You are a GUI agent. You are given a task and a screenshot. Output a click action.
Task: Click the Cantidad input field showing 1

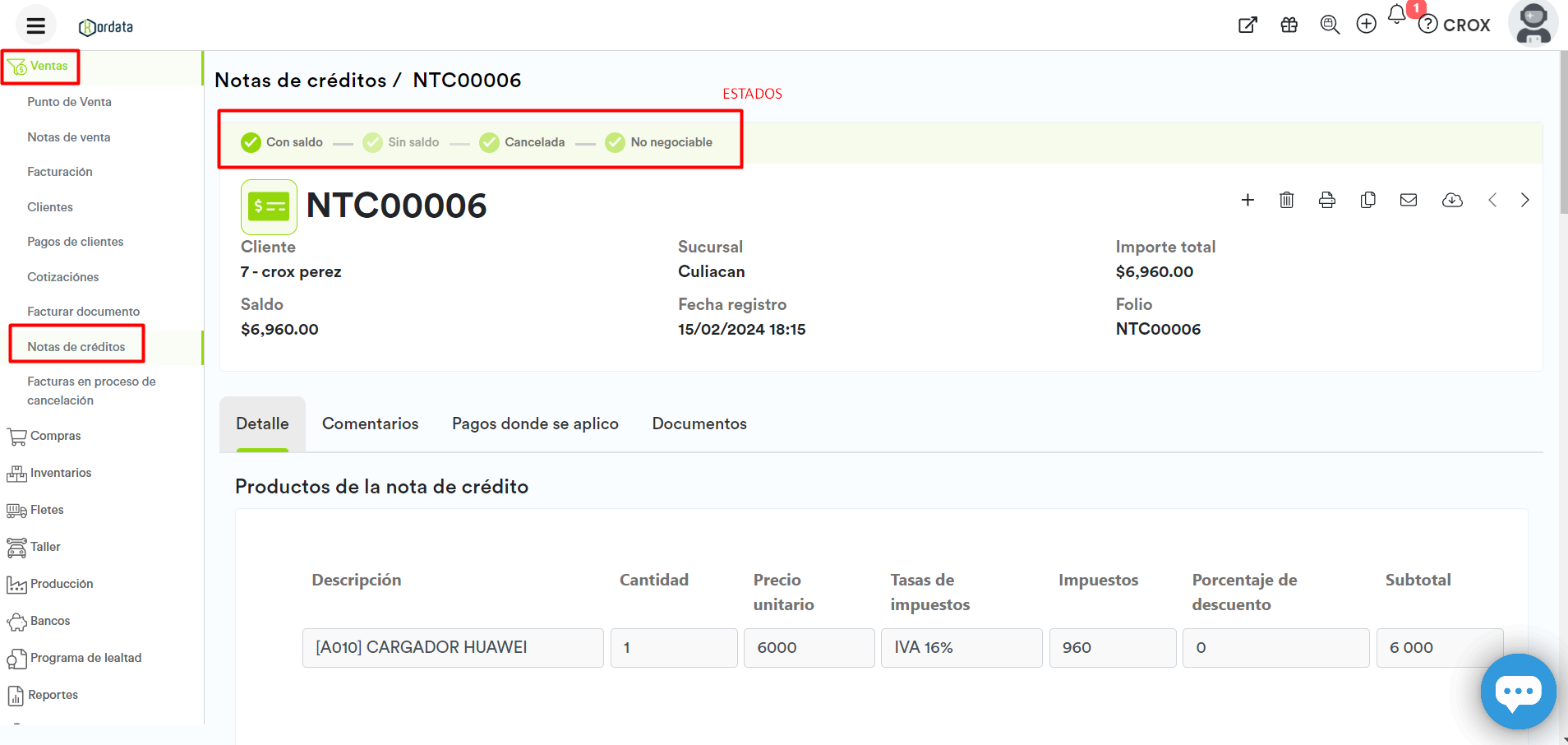tap(673, 648)
